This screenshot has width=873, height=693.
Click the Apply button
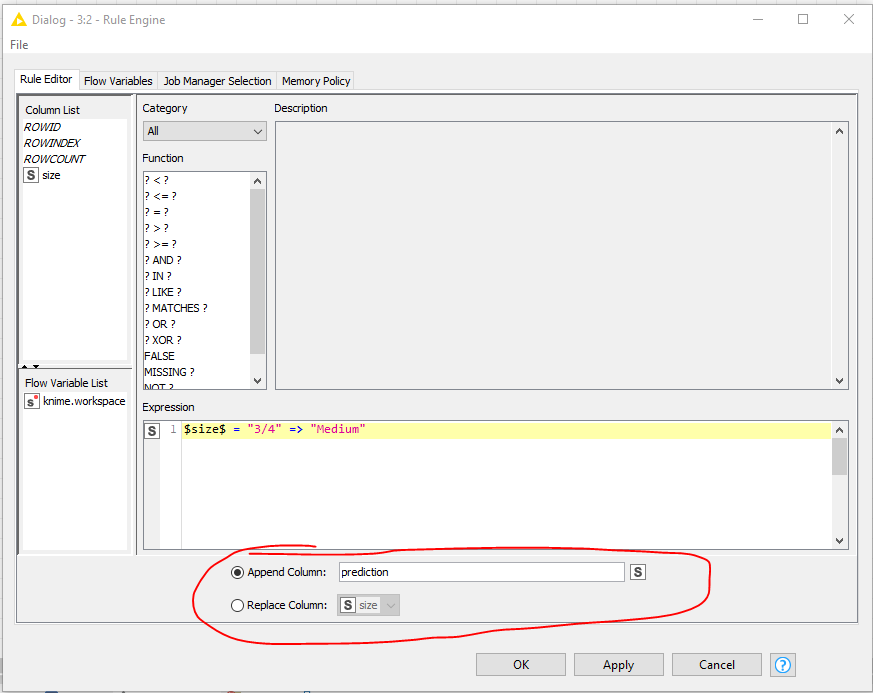coord(618,664)
